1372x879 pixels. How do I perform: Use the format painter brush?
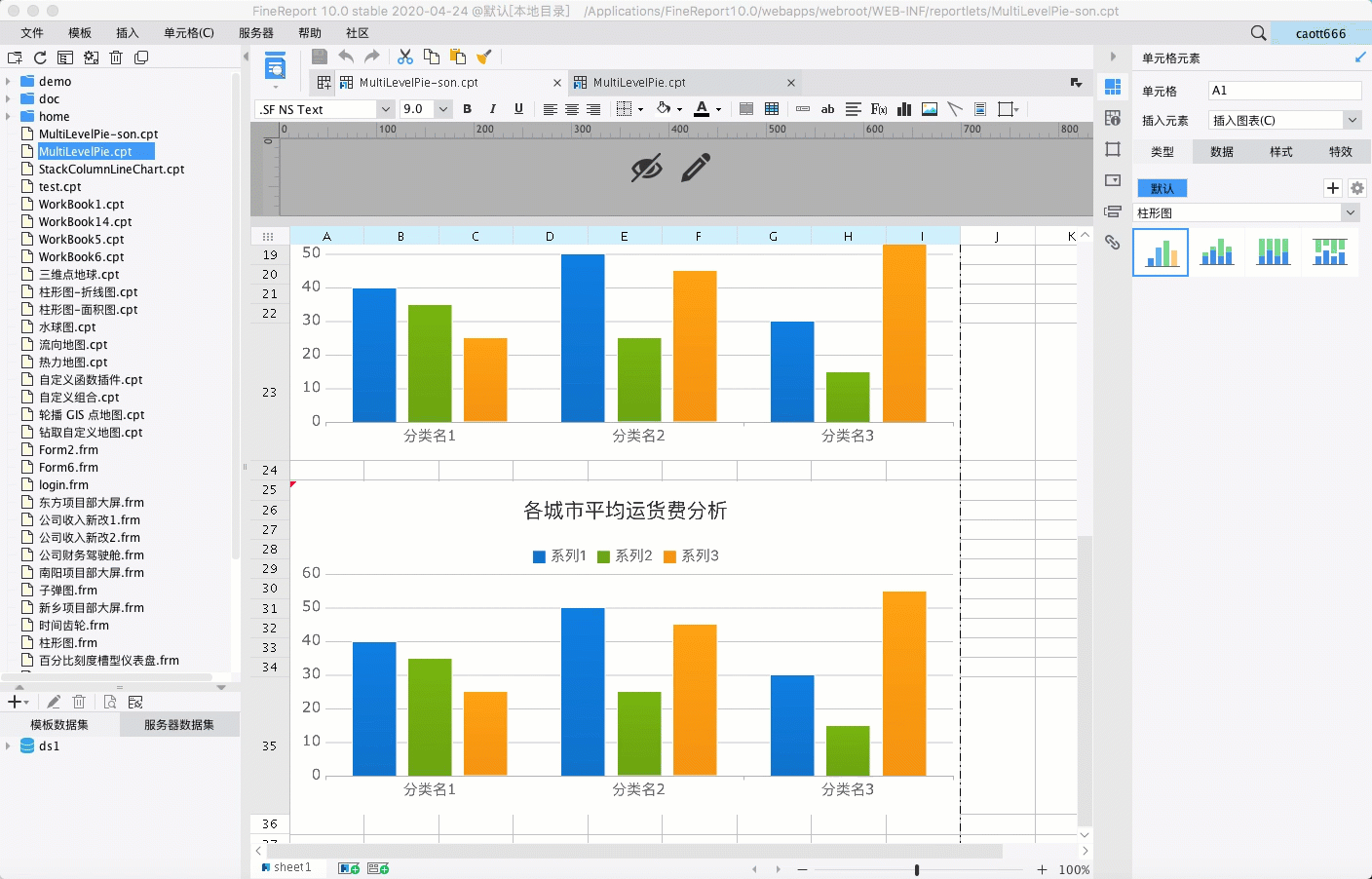click(x=484, y=57)
